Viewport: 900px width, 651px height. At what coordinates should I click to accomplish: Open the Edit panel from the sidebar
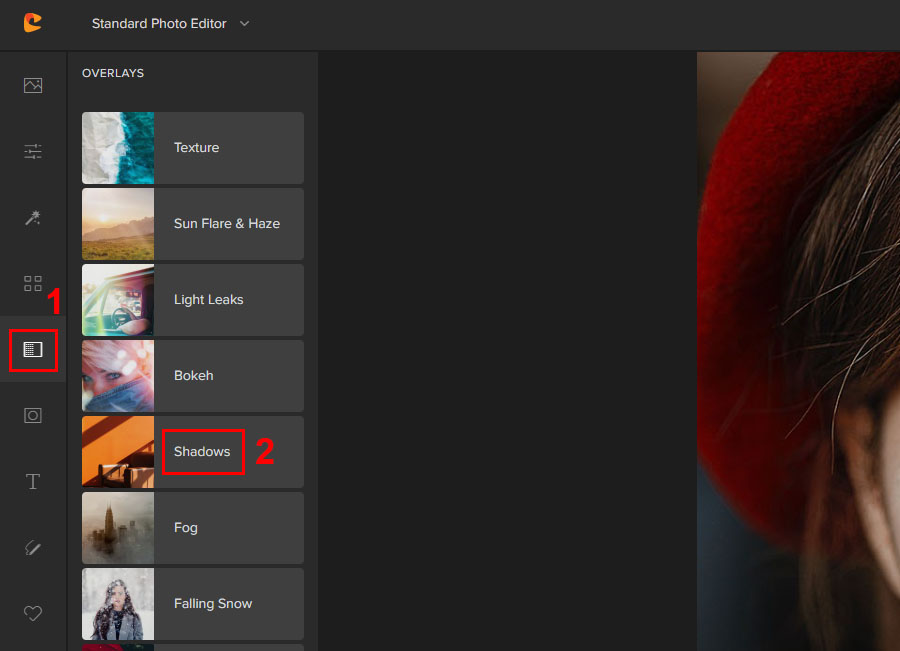click(33, 85)
